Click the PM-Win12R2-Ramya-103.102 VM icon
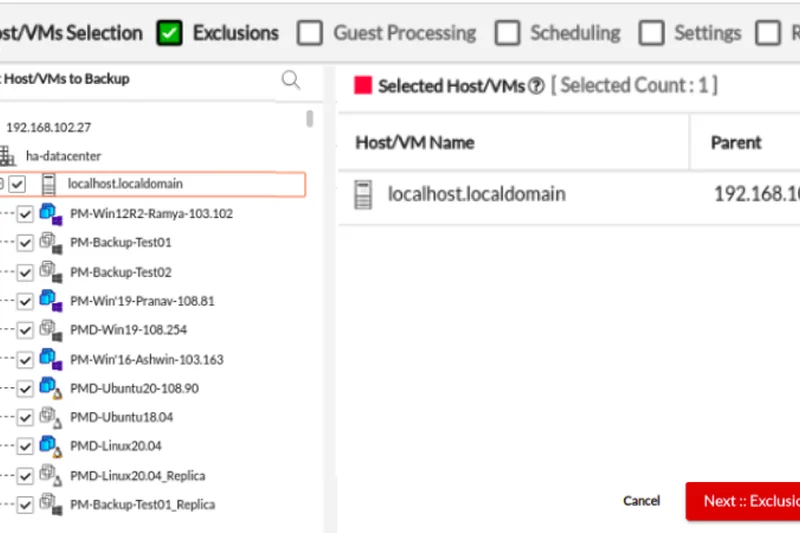Viewport: 800px width, 533px height. click(x=50, y=214)
